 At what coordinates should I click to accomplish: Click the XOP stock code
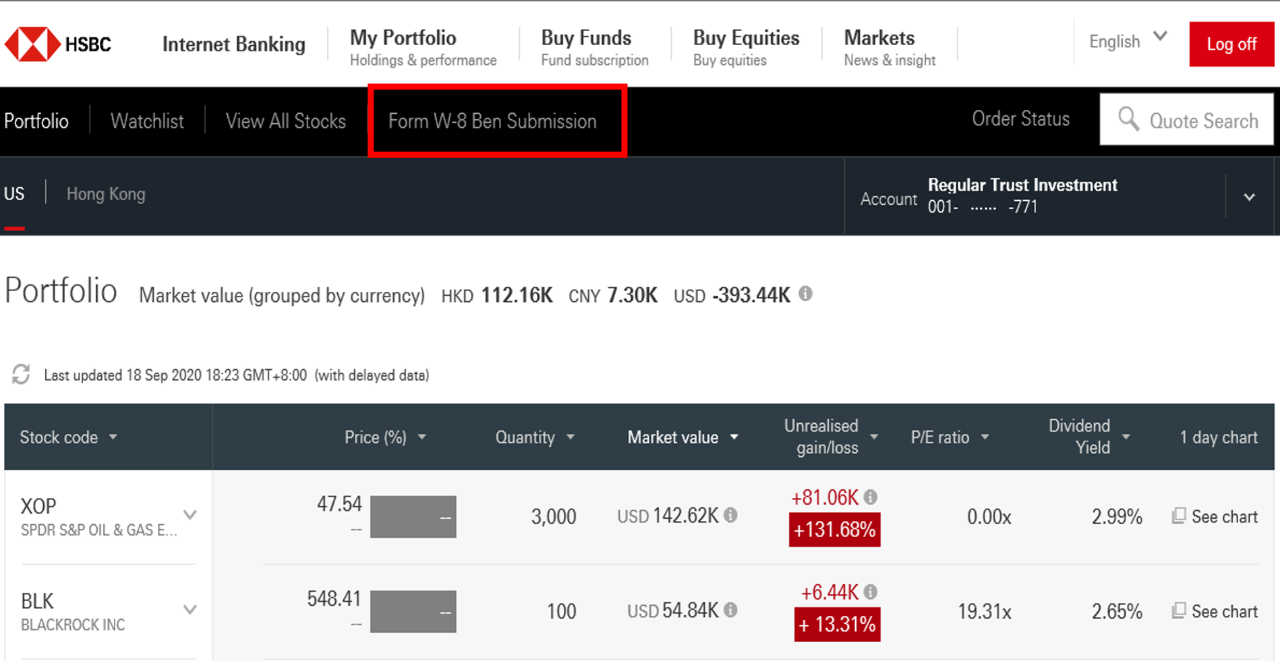[38, 506]
